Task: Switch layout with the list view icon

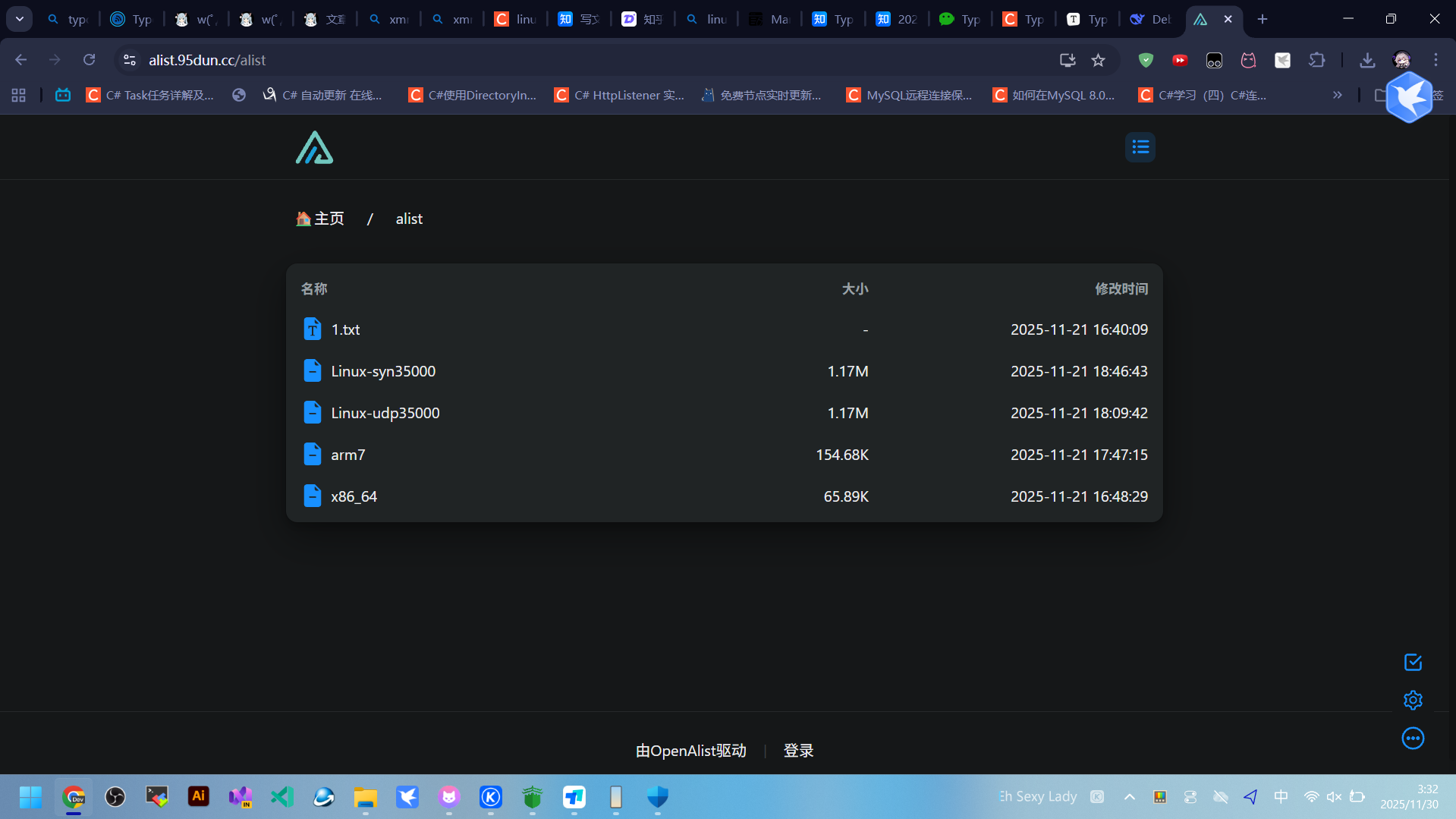Action: [x=1140, y=147]
